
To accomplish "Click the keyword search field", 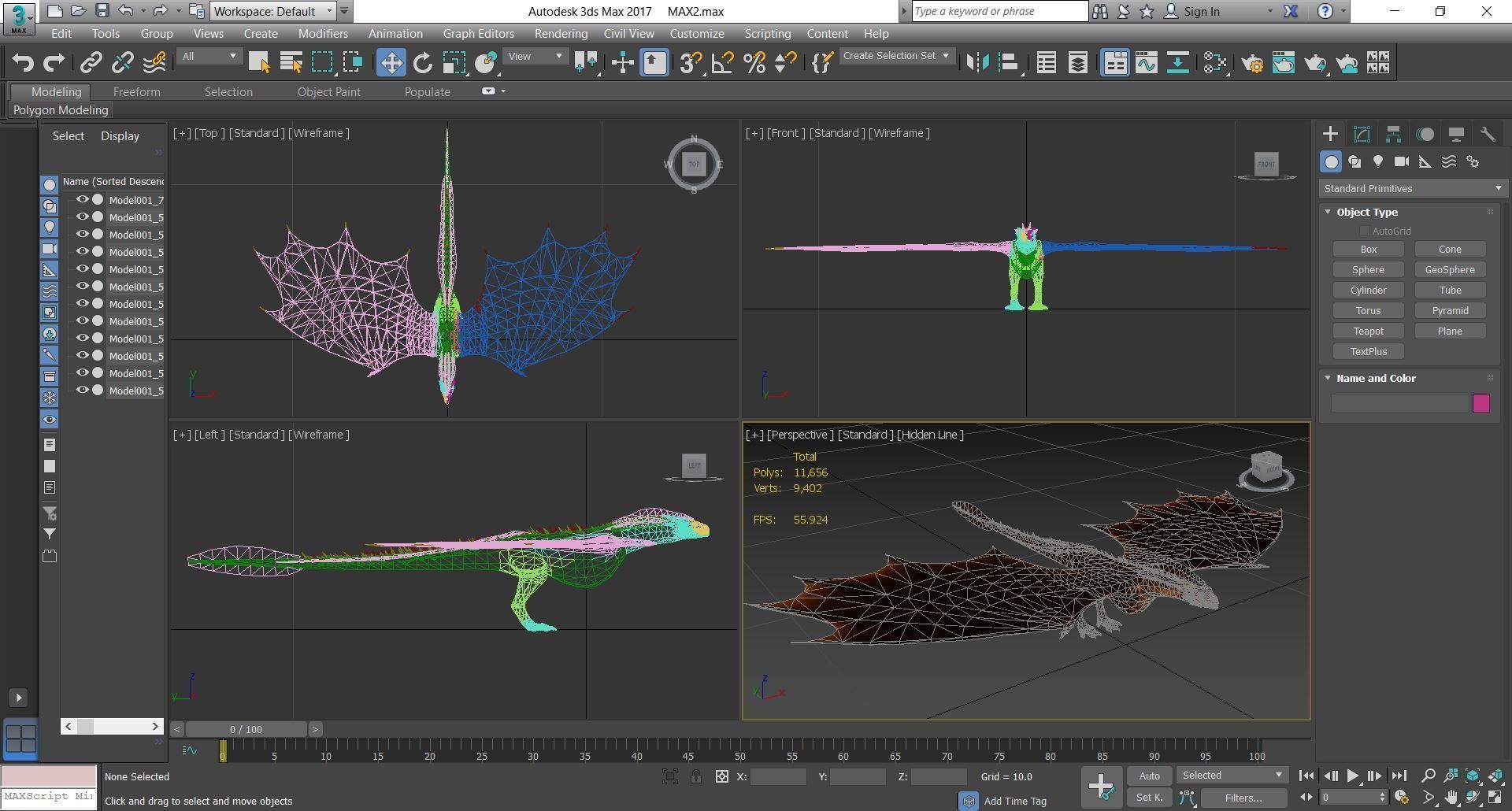I will tap(1000, 11).
